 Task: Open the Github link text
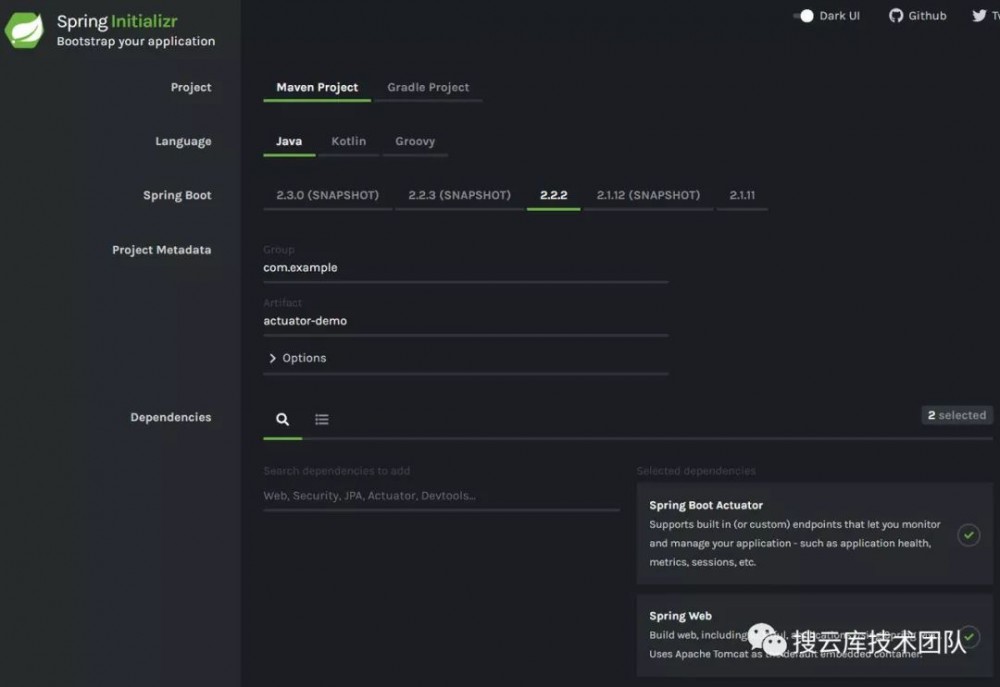tap(927, 16)
